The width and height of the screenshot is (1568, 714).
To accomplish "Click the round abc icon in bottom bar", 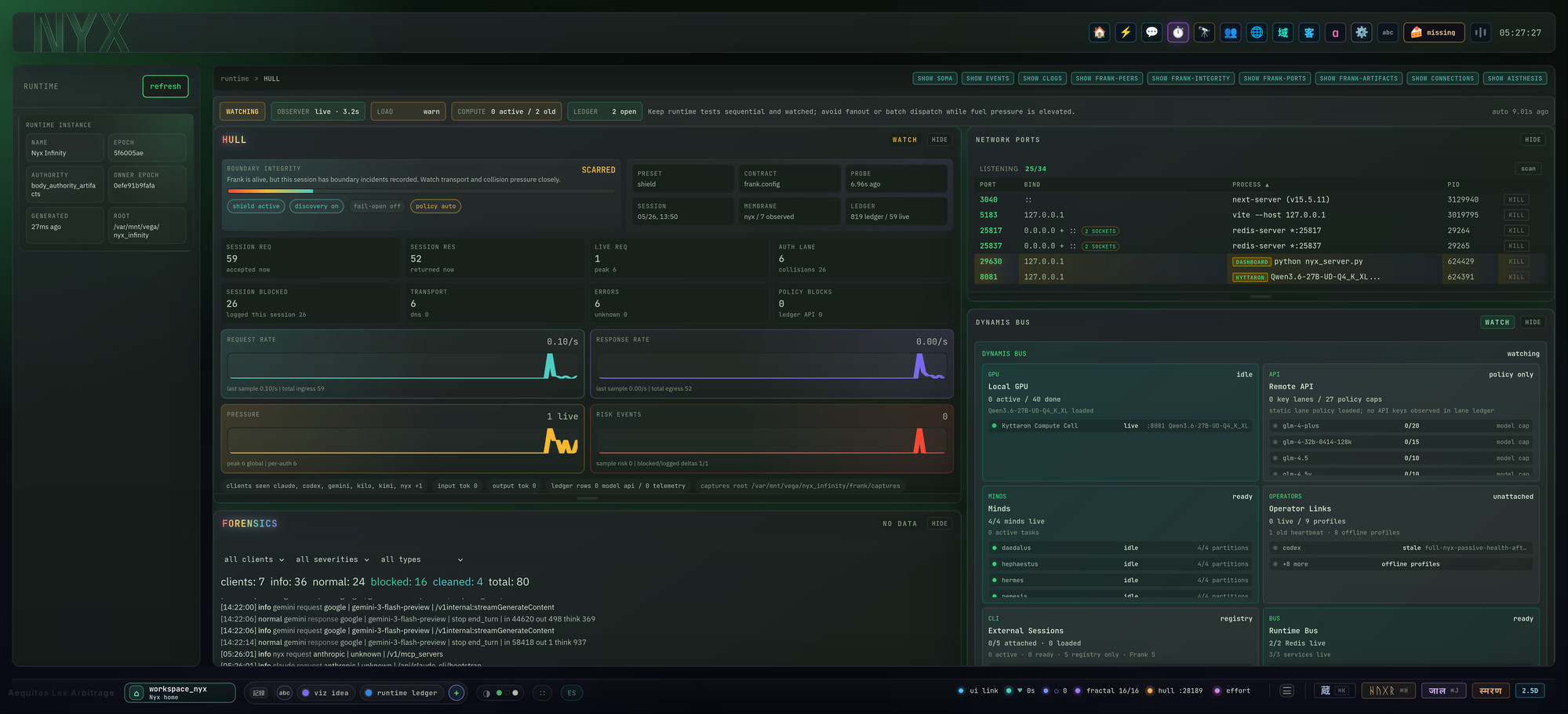I will tap(284, 693).
